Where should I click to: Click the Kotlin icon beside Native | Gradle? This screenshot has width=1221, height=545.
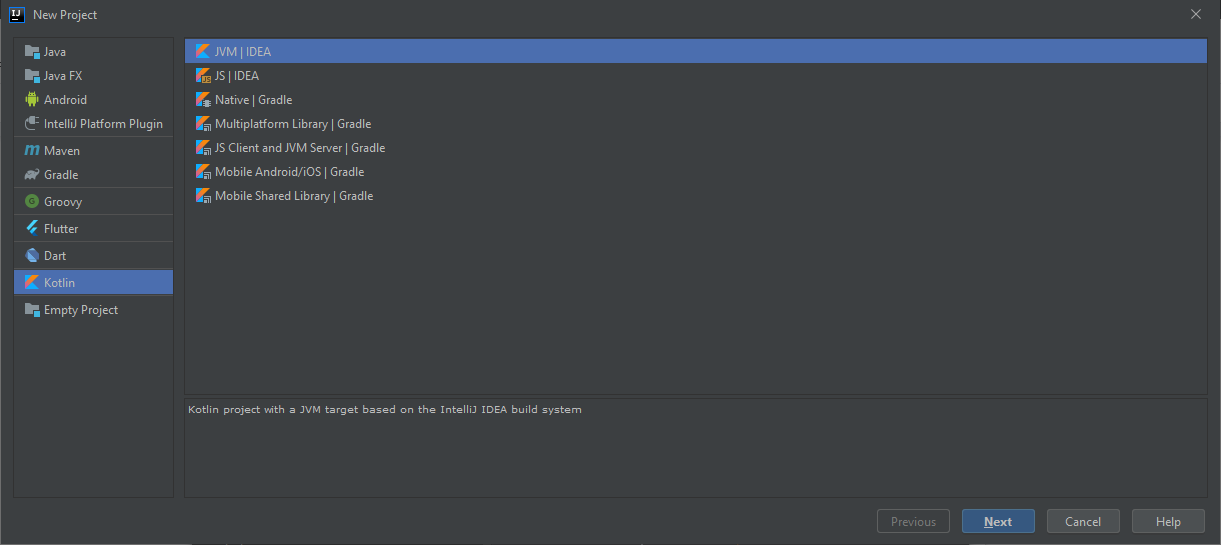tap(203, 100)
